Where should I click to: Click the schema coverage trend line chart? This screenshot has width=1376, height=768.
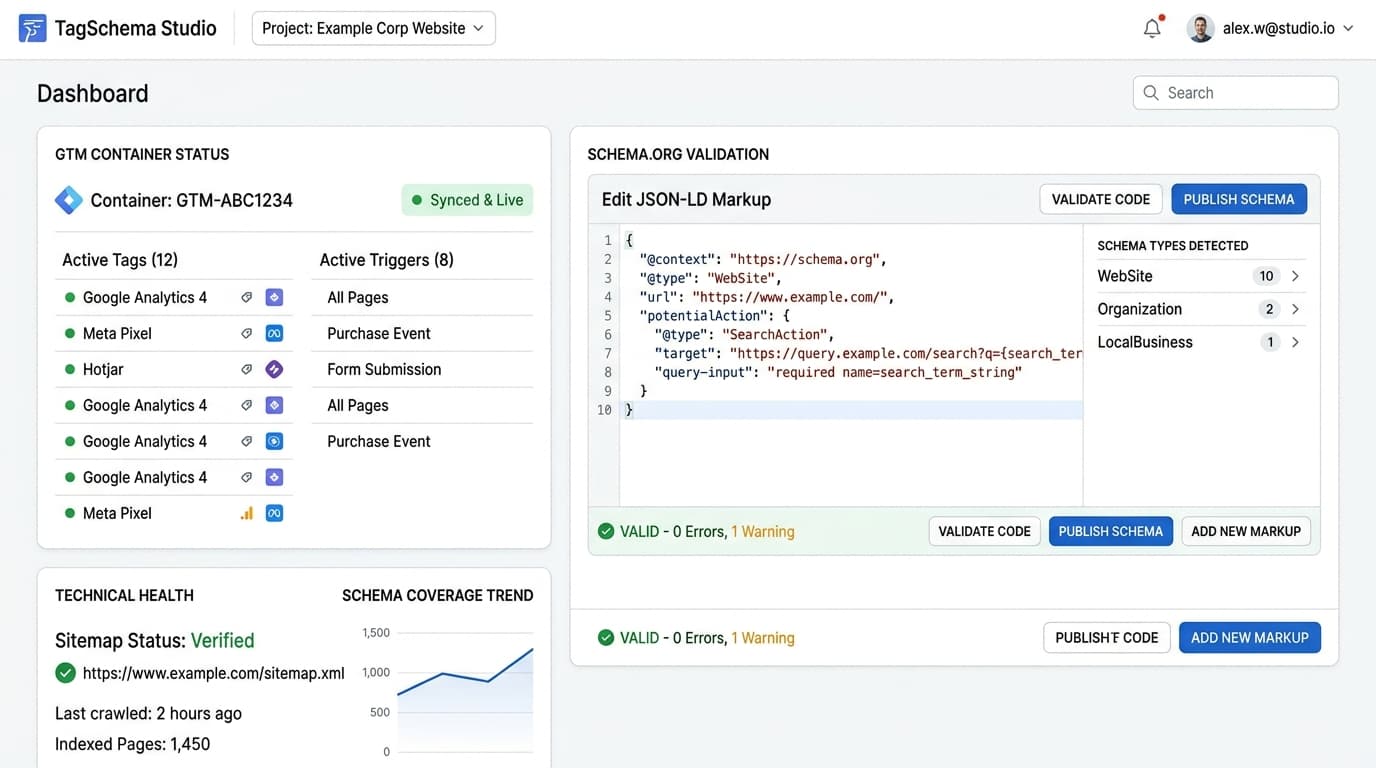(x=465, y=690)
